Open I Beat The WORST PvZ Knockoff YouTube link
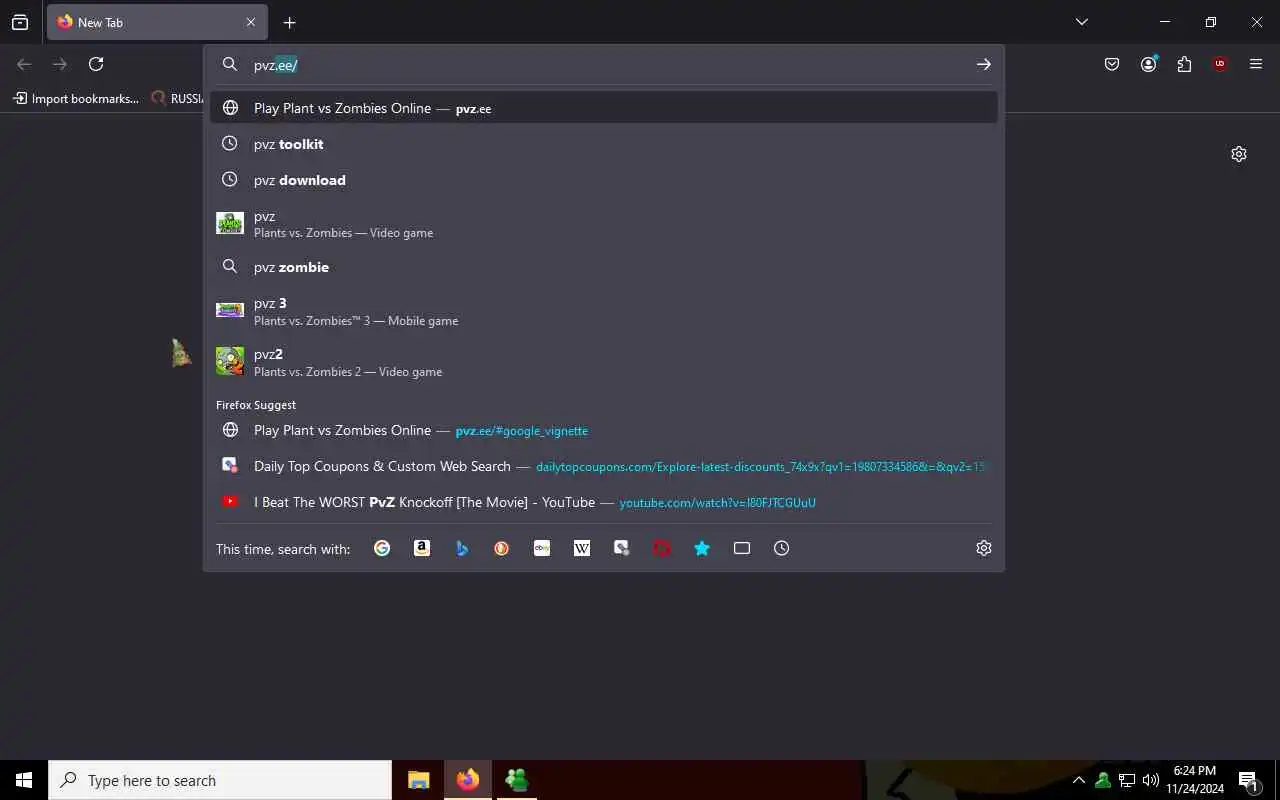Viewport: 1280px width, 800px height. 604,502
